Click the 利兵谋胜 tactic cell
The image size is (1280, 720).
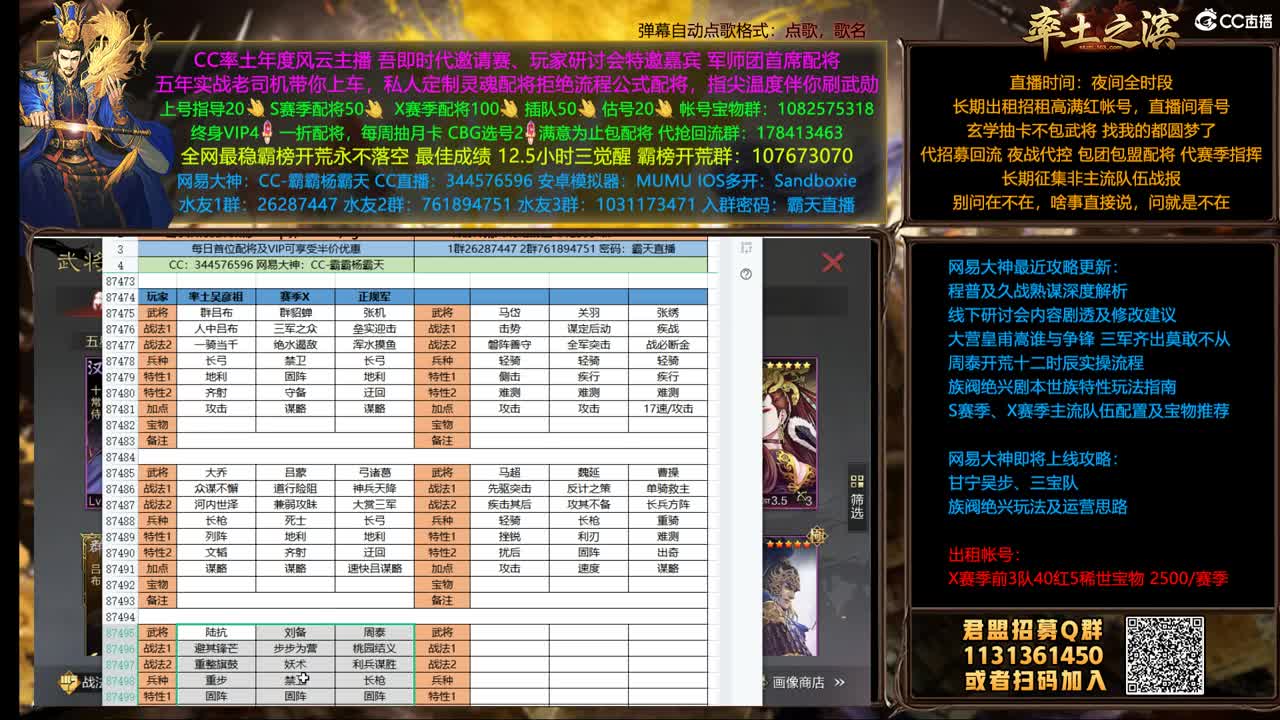click(374, 665)
